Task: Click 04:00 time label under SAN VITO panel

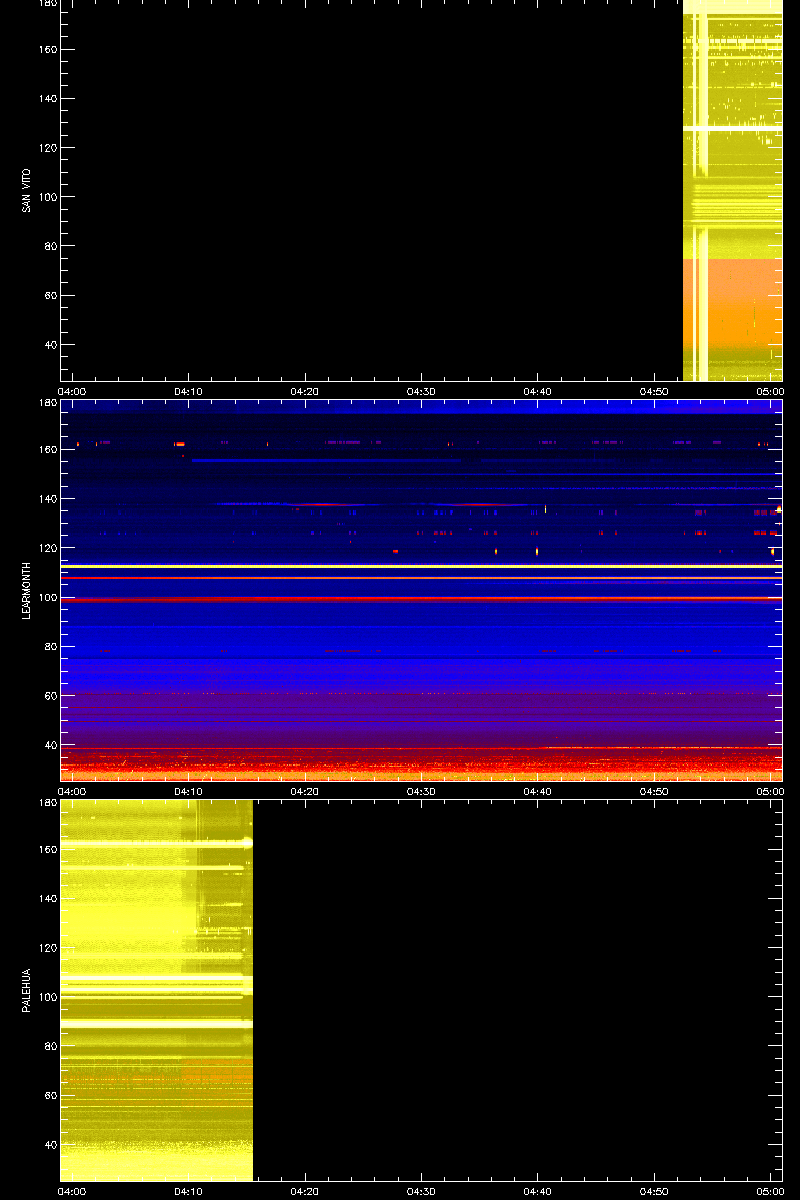Action: pyautogui.click(x=72, y=391)
